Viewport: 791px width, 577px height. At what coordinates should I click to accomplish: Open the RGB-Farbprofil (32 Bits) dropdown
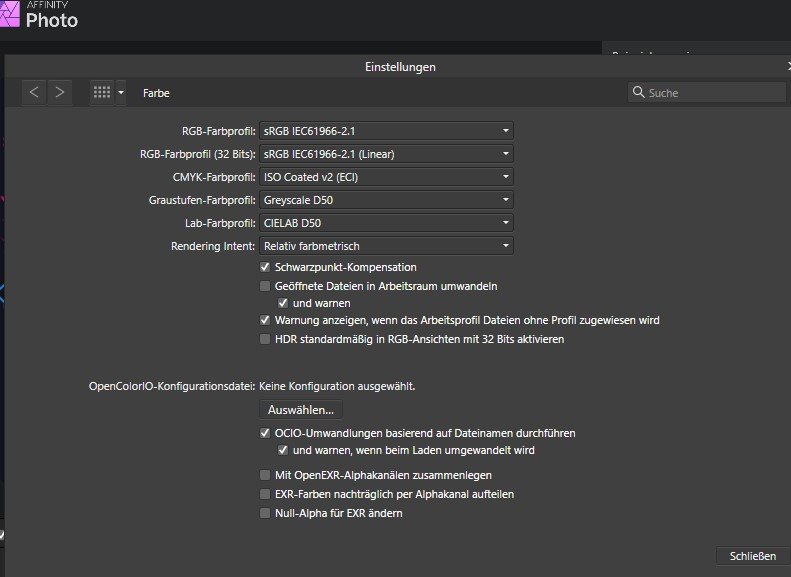(386, 153)
